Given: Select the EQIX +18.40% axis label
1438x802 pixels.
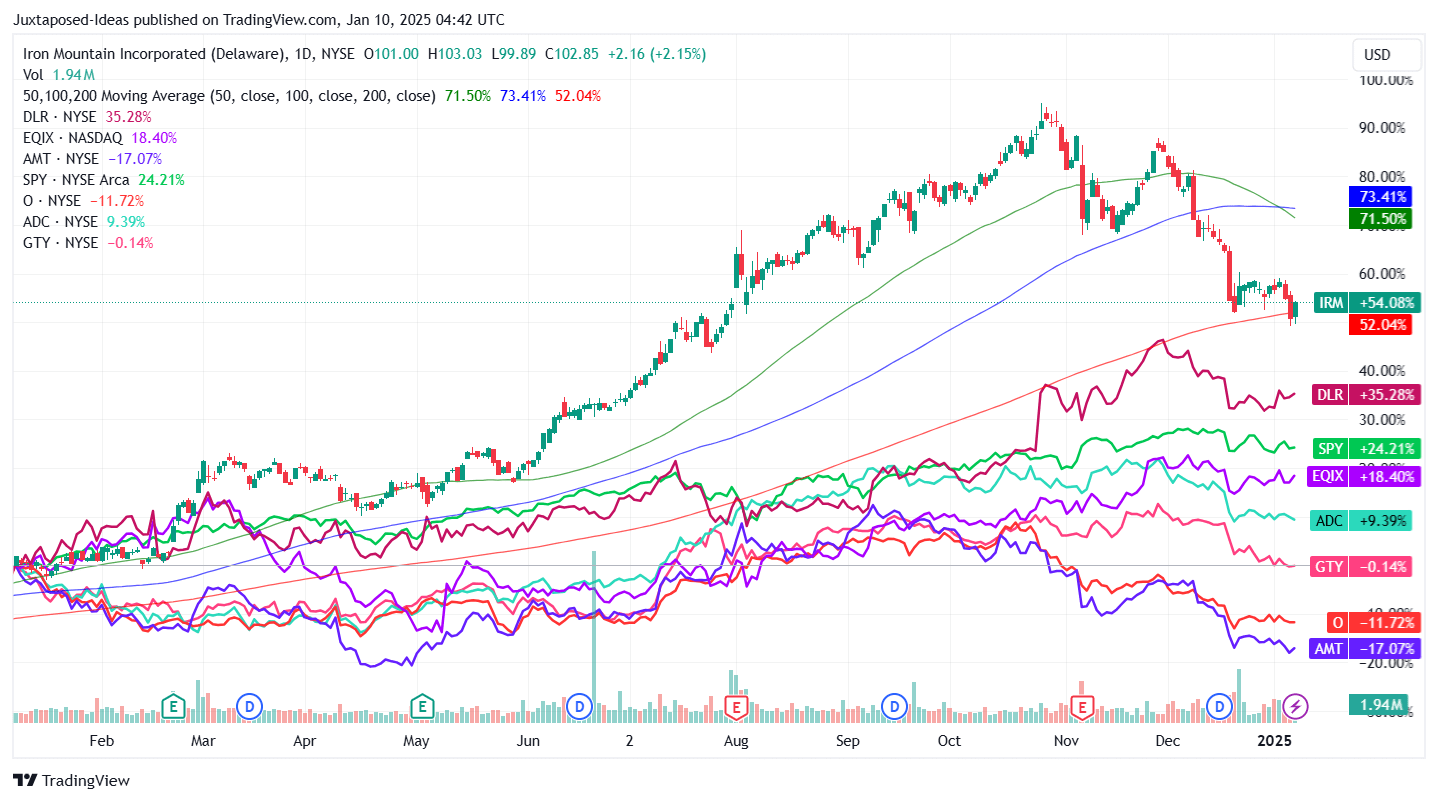Looking at the screenshot, I should point(1363,478).
